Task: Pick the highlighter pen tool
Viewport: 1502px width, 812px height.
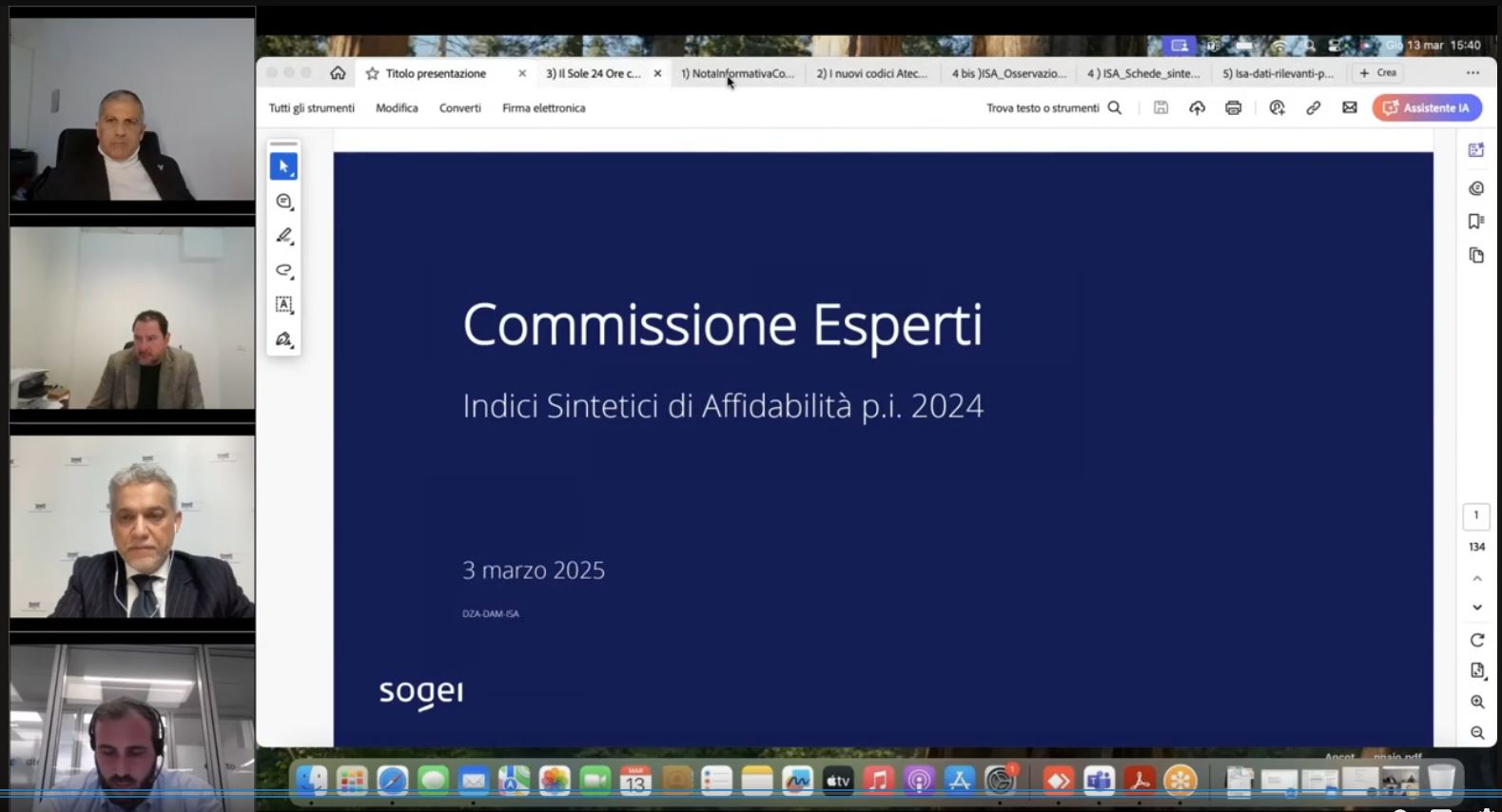Action: (x=283, y=236)
